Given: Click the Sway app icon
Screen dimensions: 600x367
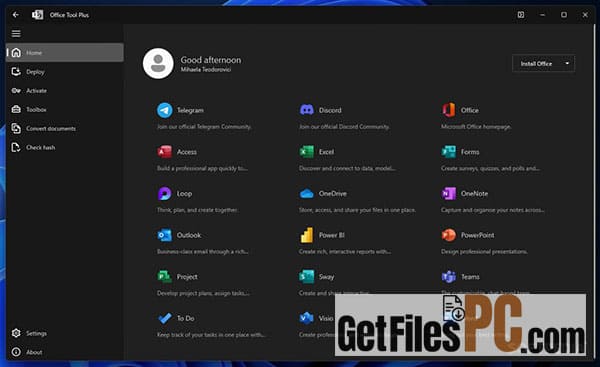Looking at the screenshot, I should point(307,277).
